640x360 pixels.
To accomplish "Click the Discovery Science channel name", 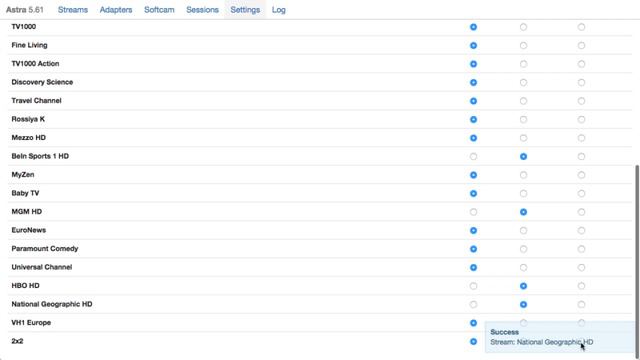I will tap(42, 82).
